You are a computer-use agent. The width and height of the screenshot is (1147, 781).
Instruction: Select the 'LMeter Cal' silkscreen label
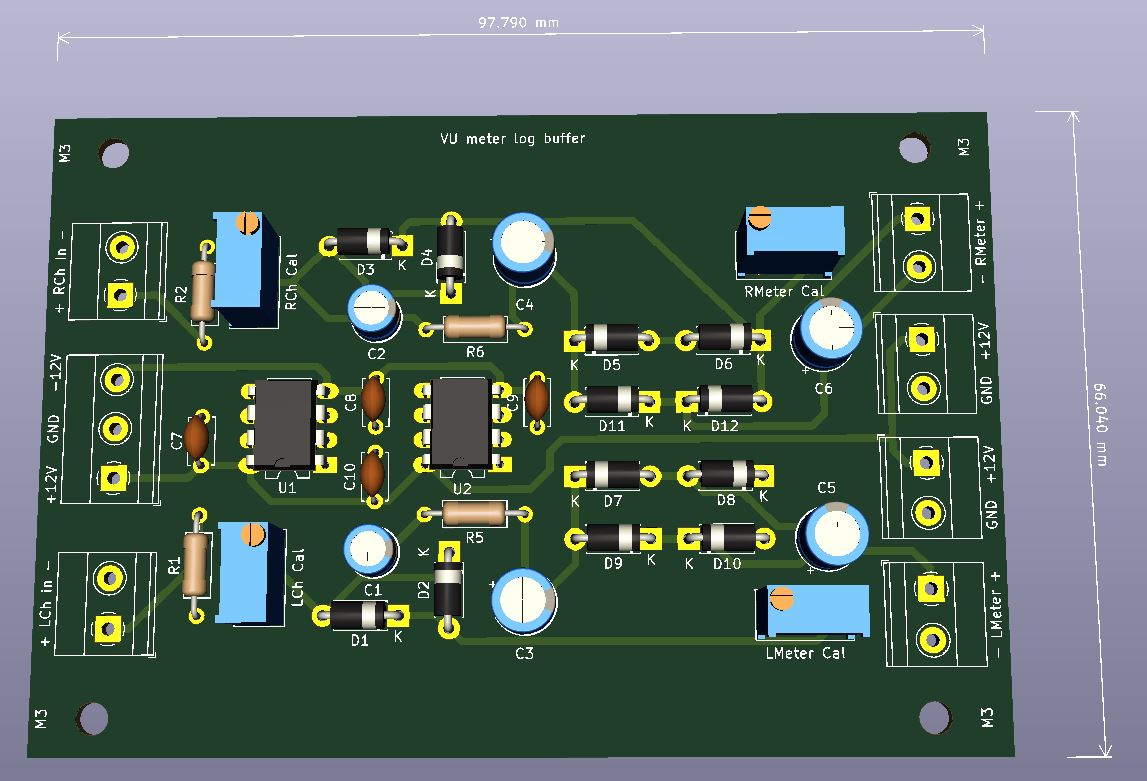805,653
